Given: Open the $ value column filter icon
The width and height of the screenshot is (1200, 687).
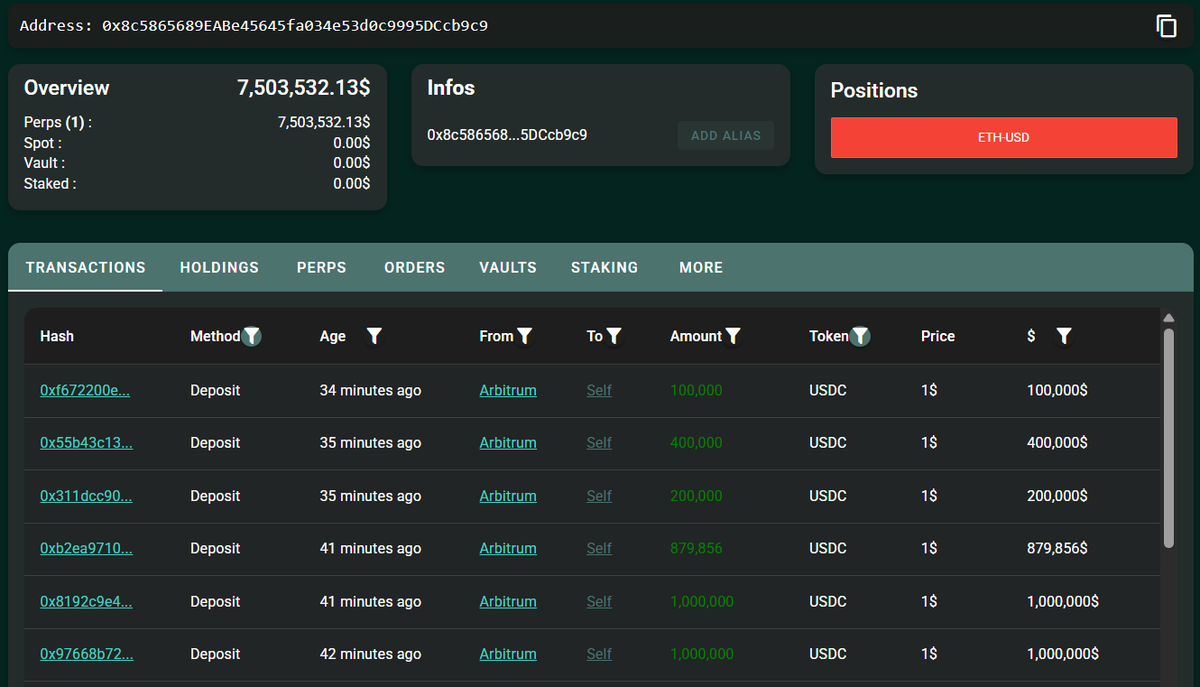Looking at the screenshot, I should 1064,336.
